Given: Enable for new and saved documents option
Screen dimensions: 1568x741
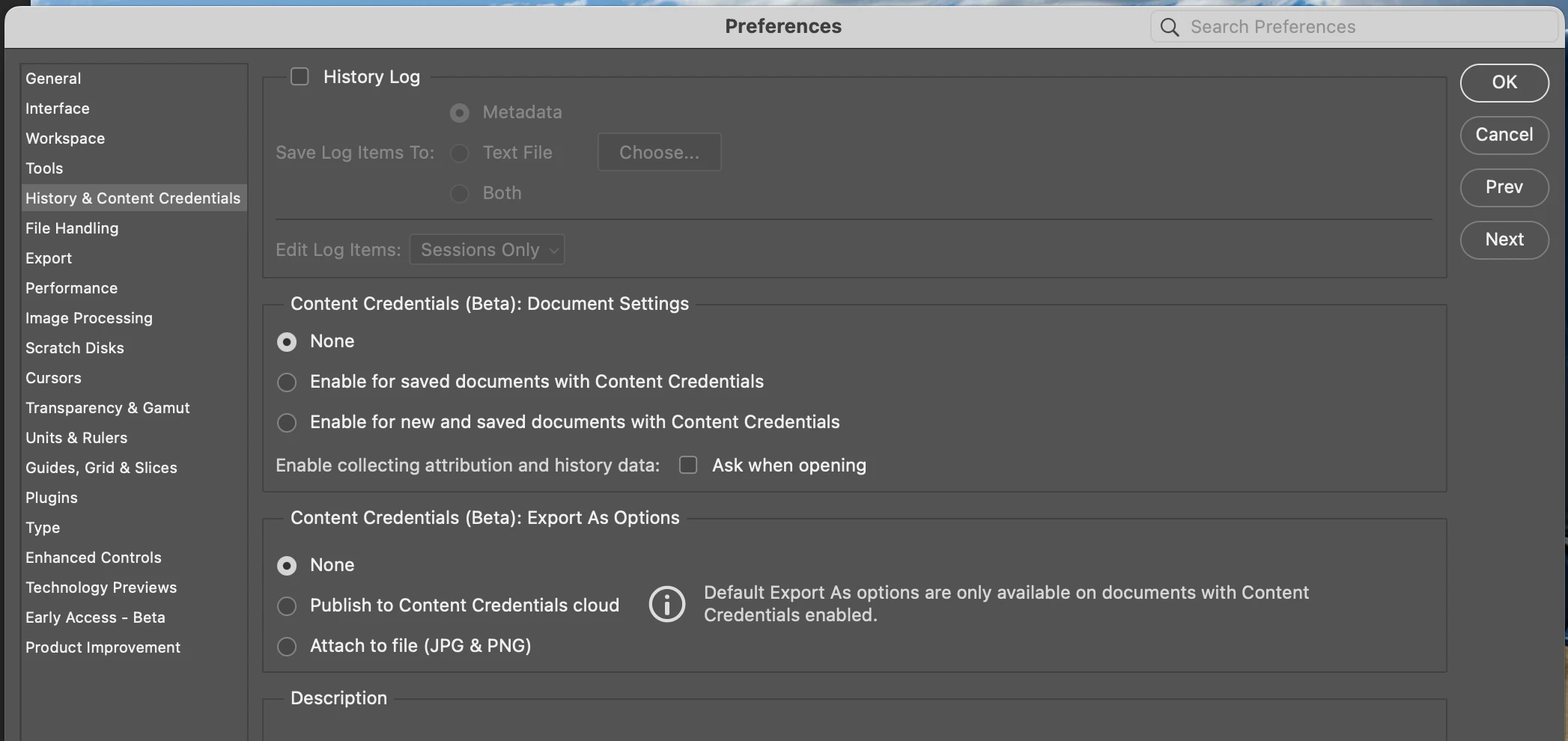Looking at the screenshot, I should [287, 423].
